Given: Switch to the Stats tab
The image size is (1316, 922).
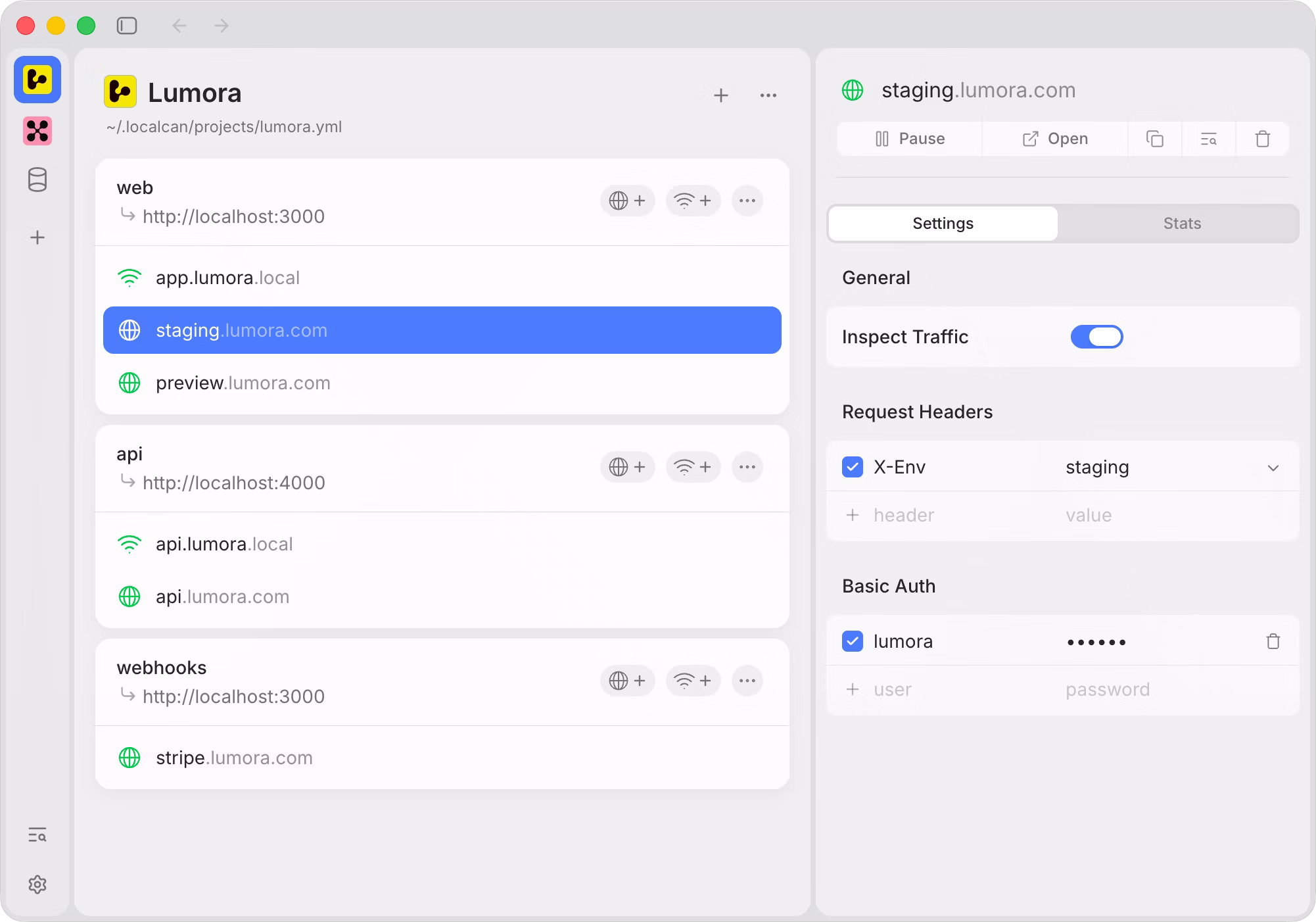Looking at the screenshot, I should coord(1181,224).
